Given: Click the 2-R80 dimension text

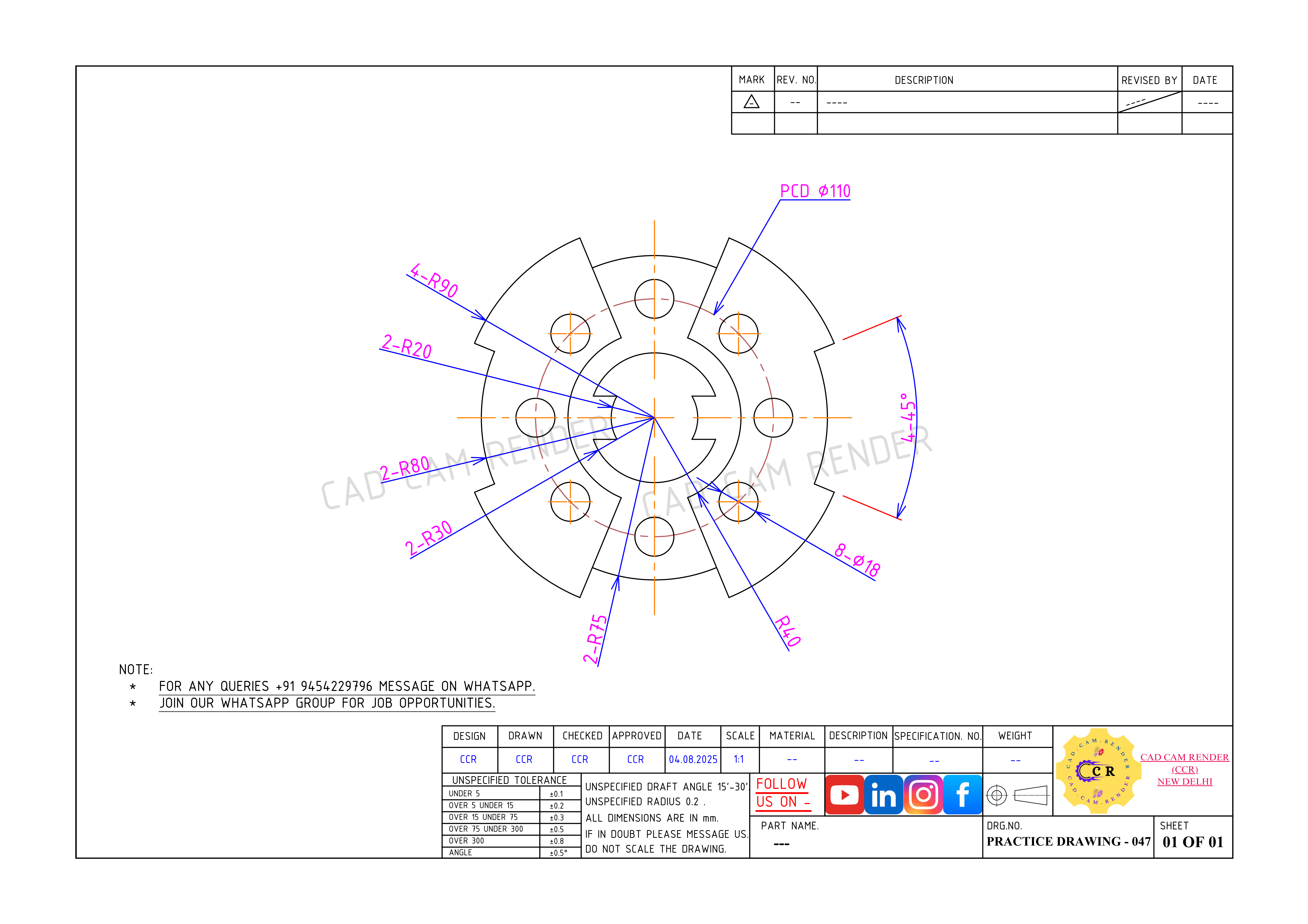Looking at the screenshot, I should [405, 469].
